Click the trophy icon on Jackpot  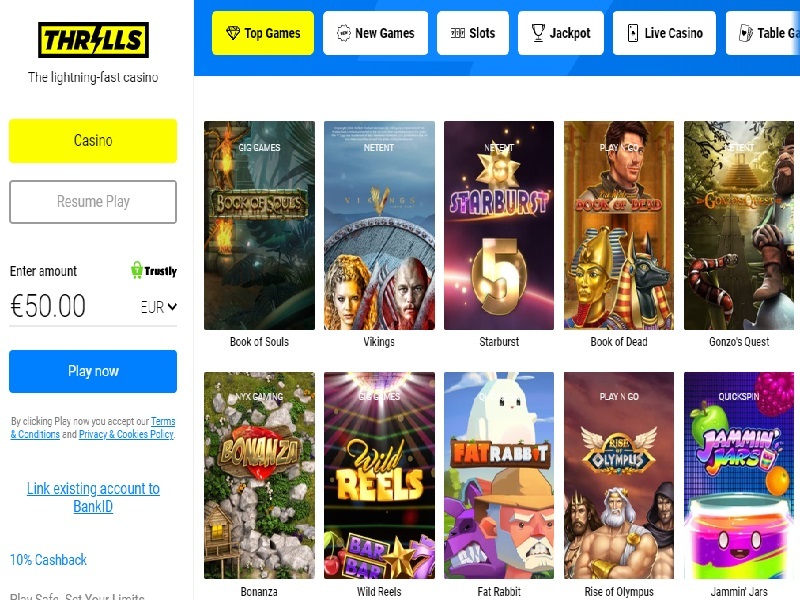(538, 33)
